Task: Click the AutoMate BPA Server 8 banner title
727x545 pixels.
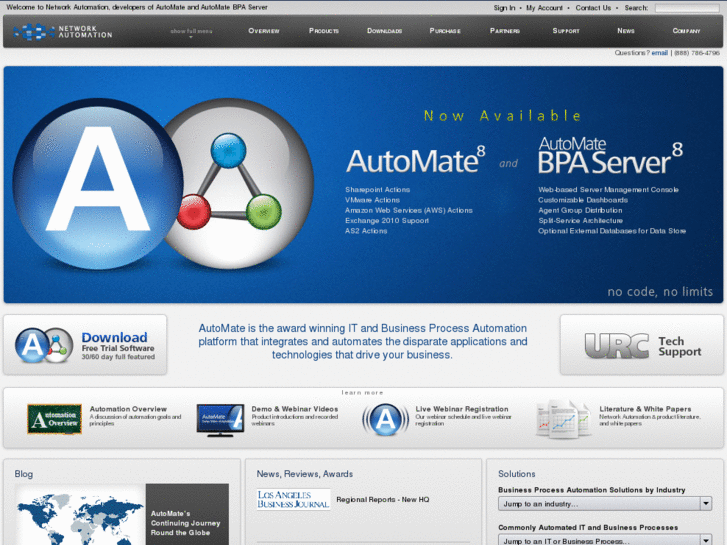Action: point(610,156)
